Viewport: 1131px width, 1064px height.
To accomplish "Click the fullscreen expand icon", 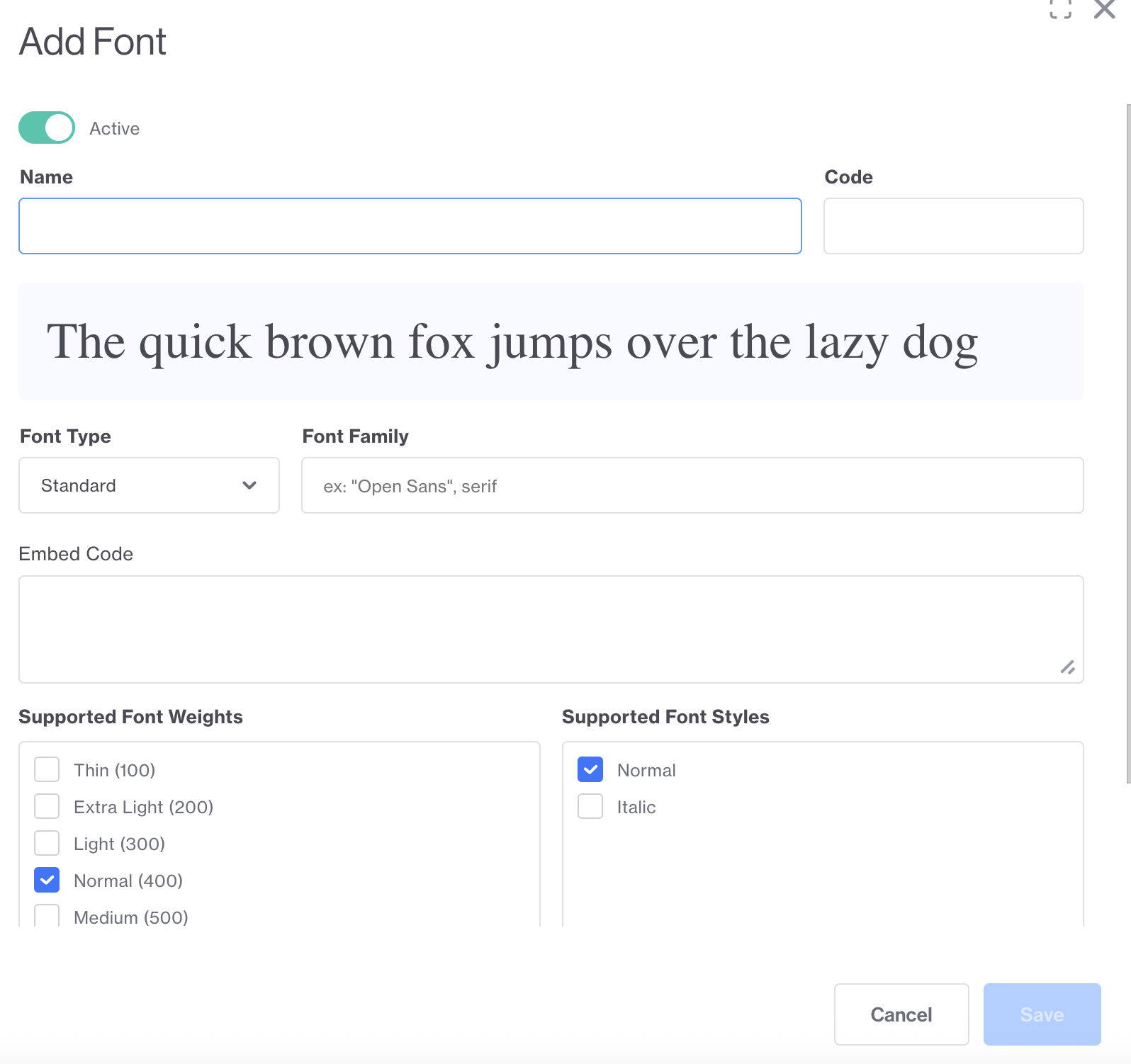I will point(1060,9).
